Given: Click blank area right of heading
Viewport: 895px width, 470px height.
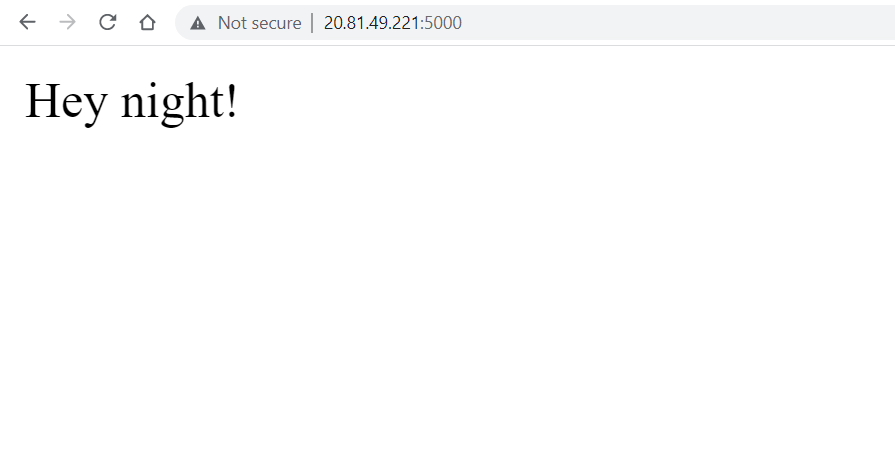Looking at the screenshot, I should [x=565, y=102].
